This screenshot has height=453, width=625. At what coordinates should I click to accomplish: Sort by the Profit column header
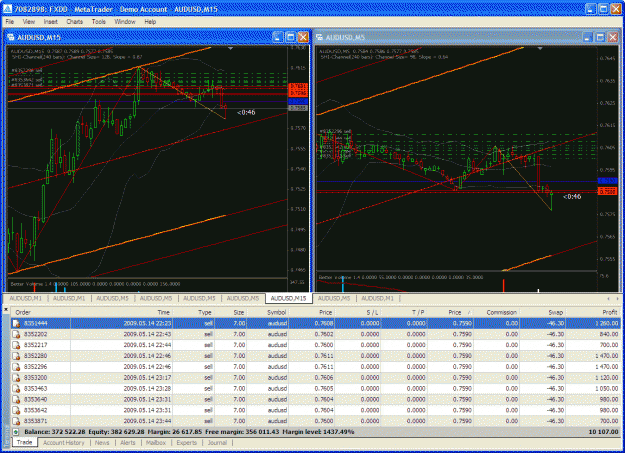pyautogui.click(x=593, y=312)
